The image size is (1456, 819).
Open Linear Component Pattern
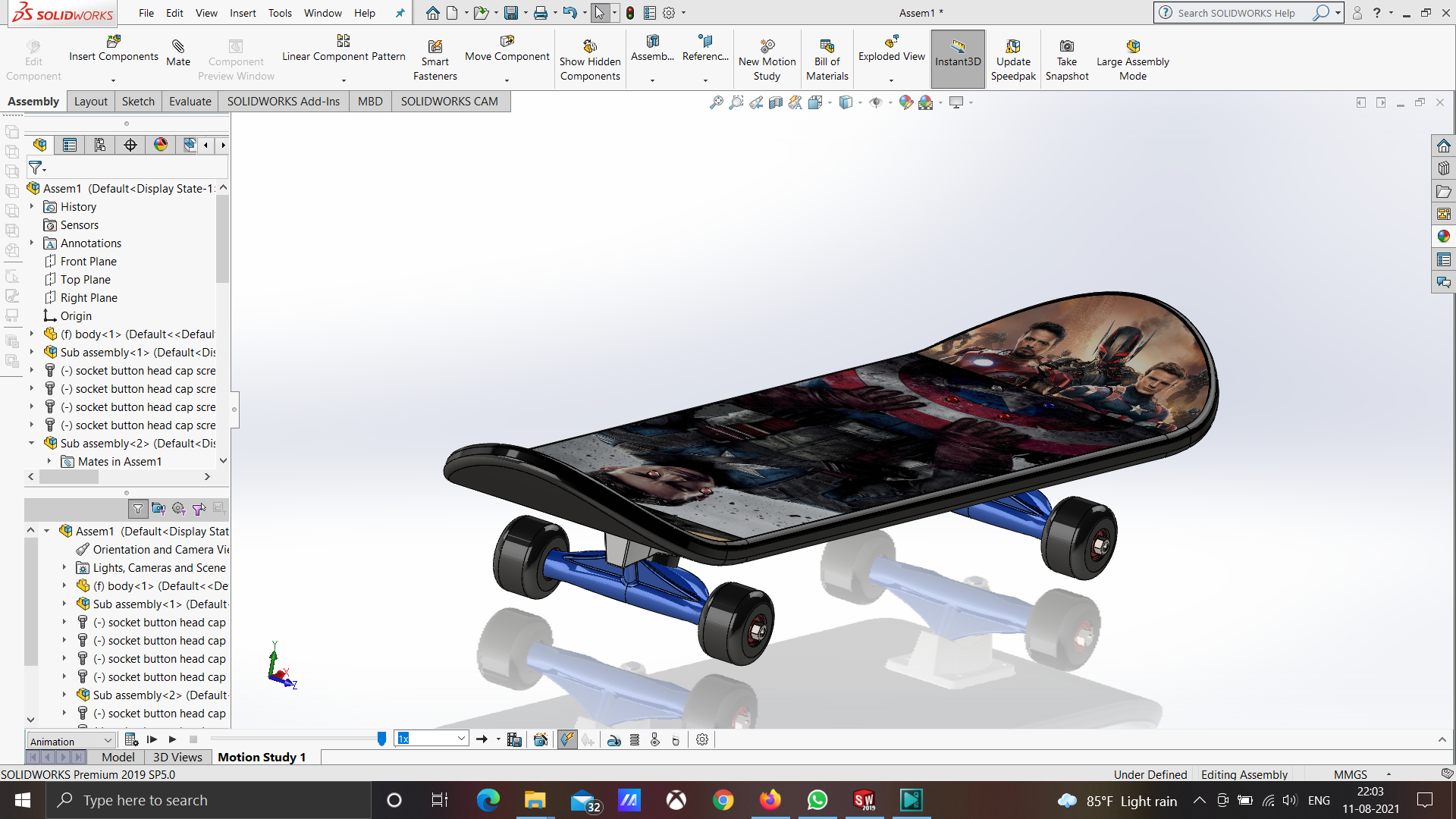click(x=344, y=49)
